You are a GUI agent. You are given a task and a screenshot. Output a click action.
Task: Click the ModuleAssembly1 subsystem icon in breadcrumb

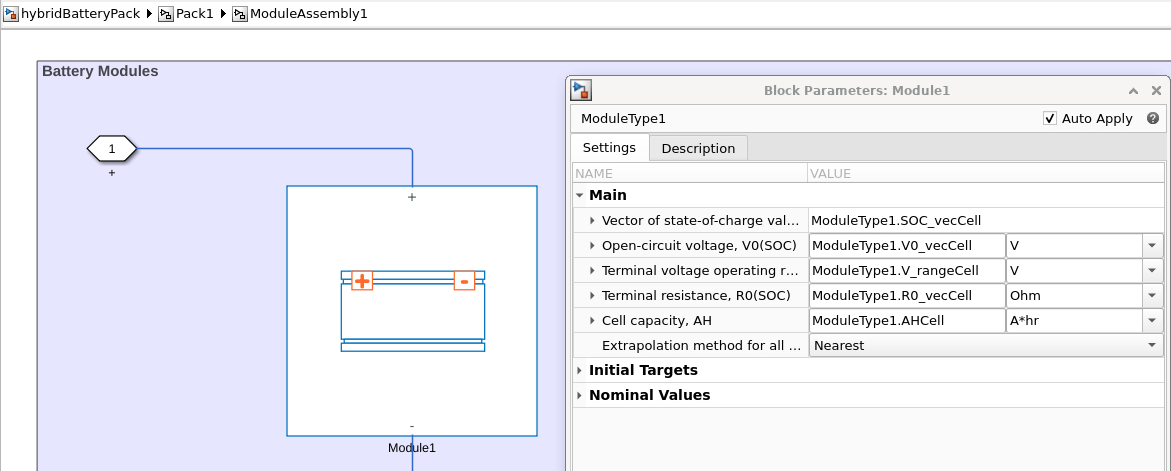(240, 15)
